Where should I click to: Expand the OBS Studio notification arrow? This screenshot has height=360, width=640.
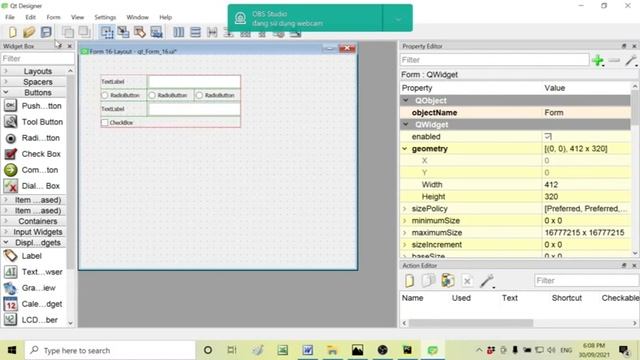point(398,19)
